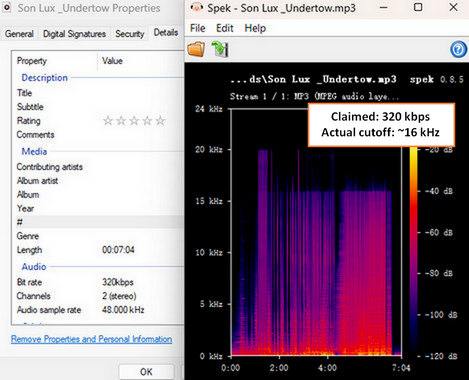Click the Value column header

tap(112, 61)
